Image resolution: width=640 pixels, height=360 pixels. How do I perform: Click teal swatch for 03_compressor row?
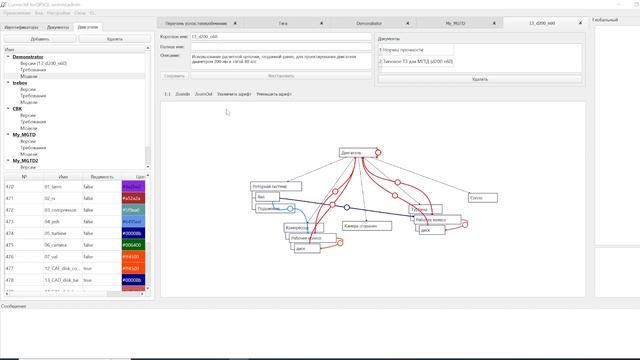click(133, 210)
